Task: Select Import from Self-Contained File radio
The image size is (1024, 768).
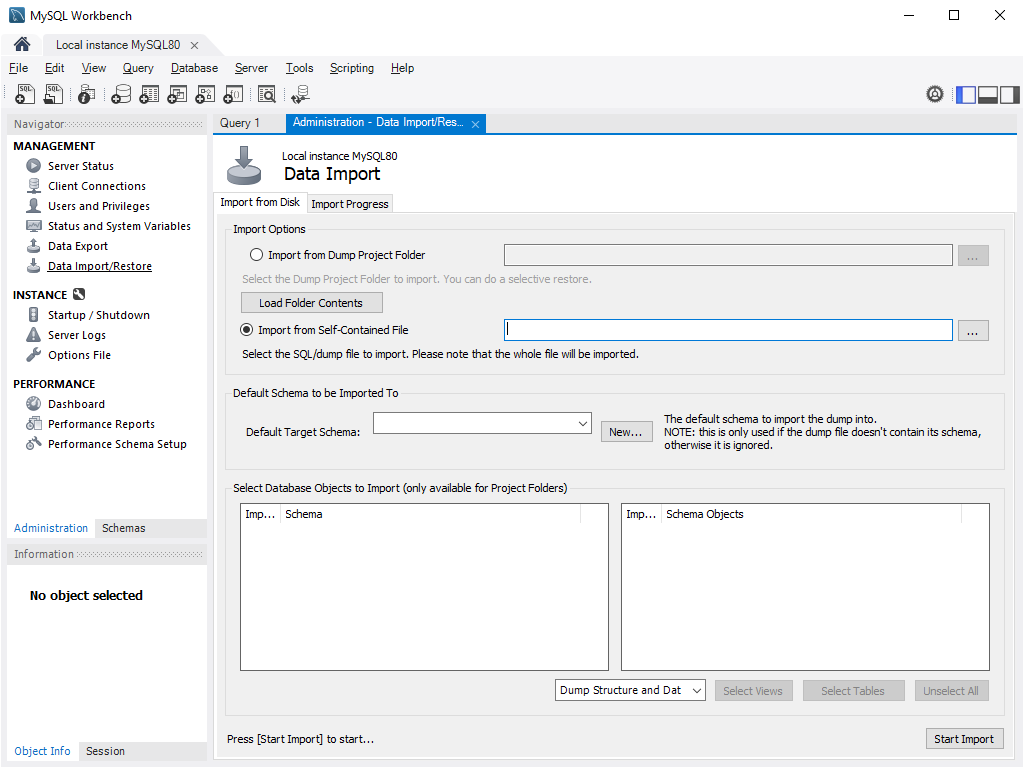Action: click(247, 330)
